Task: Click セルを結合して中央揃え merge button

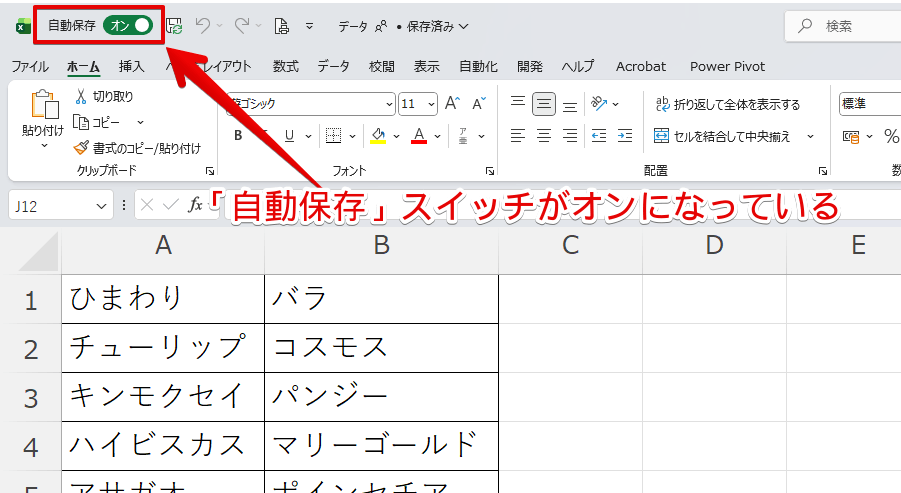Action: [722, 136]
